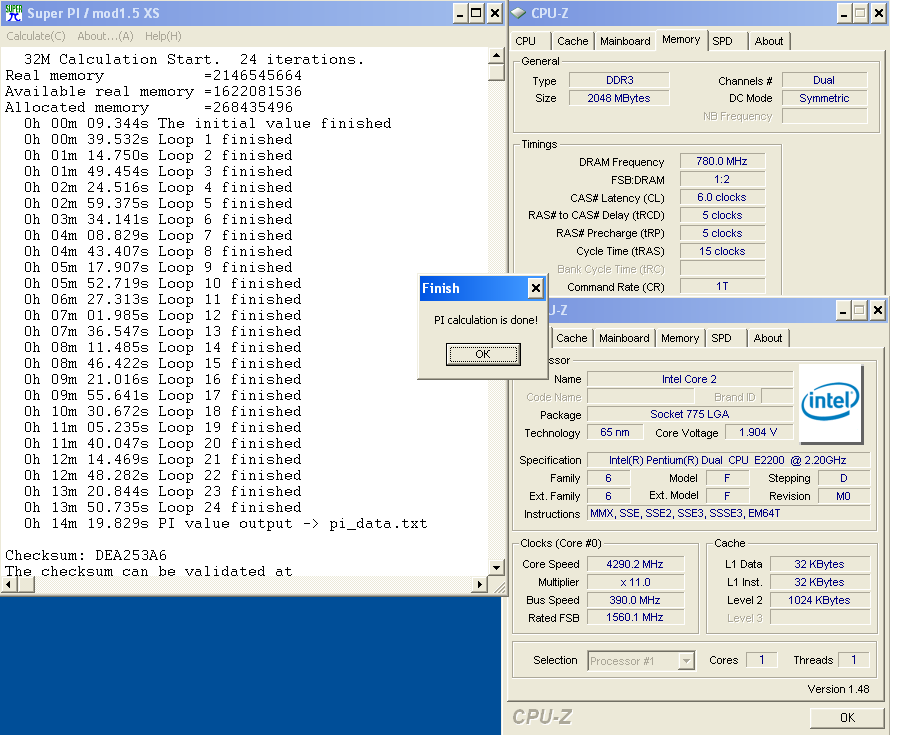The height and width of the screenshot is (735, 897).
Task: Switch to Cache tab in lower CPU-Z window
Action: point(571,338)
